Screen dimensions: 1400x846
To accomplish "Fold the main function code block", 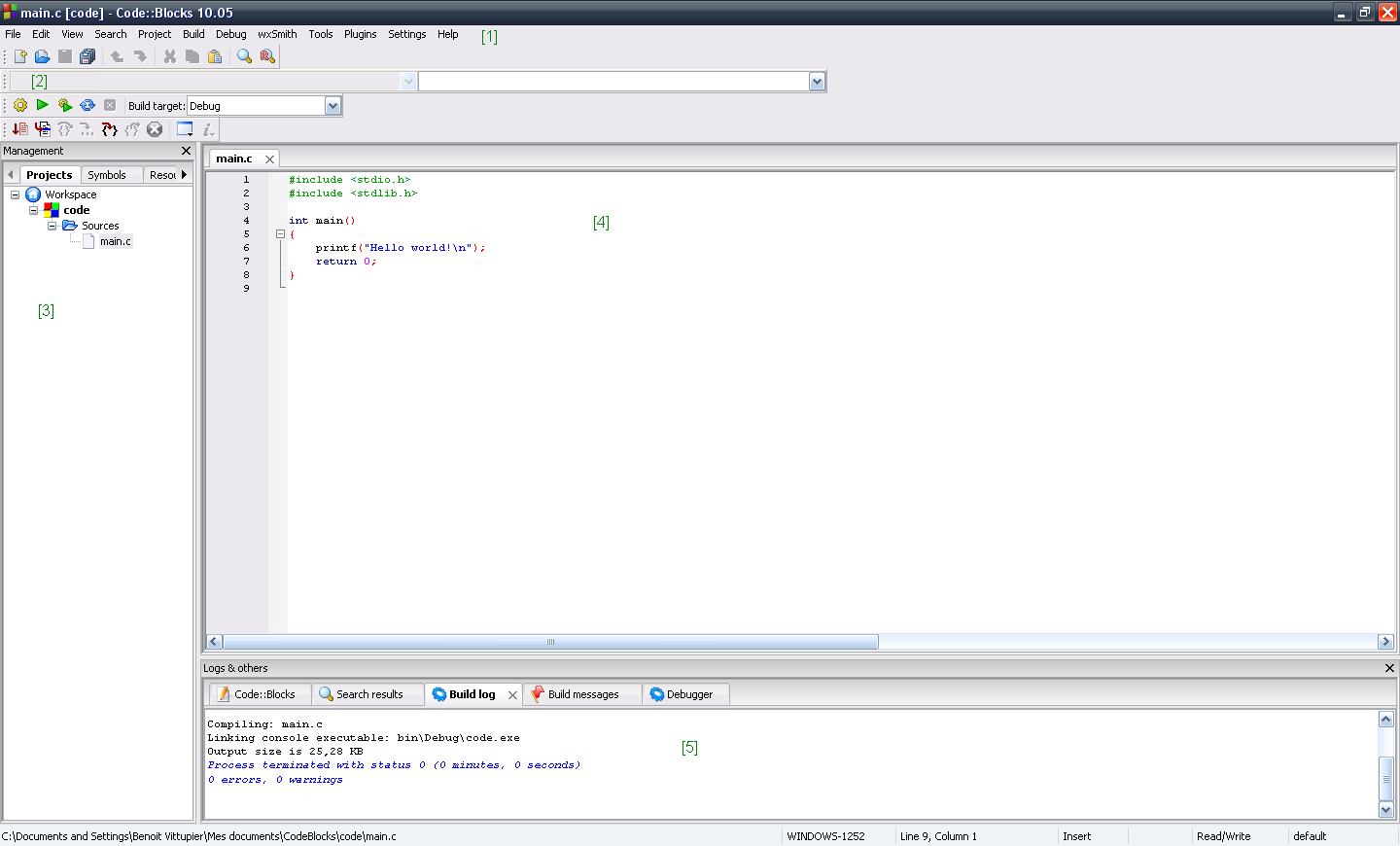I will click(280, 234).
